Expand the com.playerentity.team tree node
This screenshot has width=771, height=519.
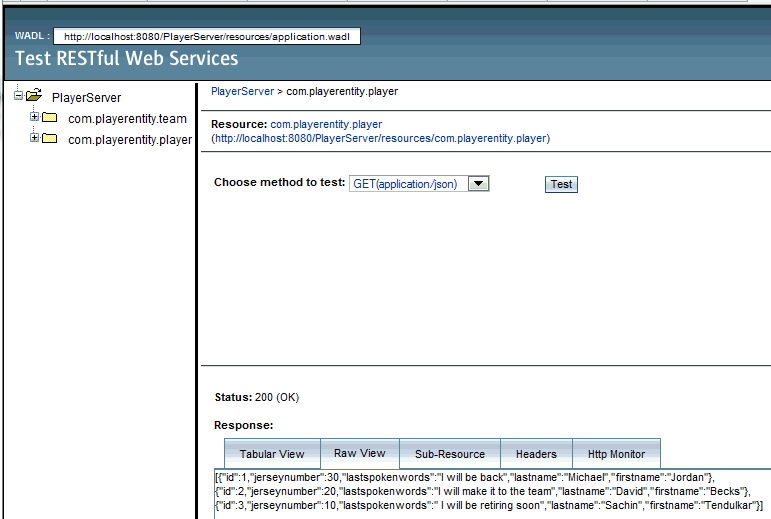[x=34, y=116]
